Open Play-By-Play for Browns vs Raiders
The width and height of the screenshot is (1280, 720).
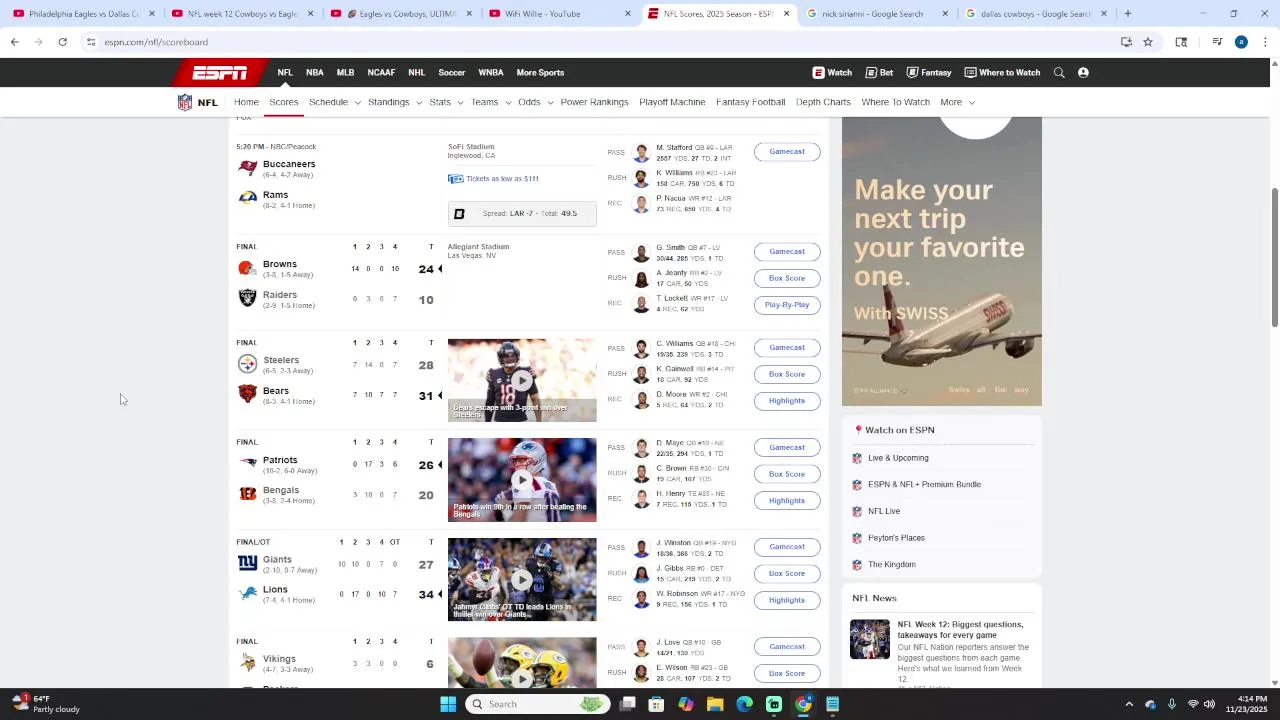[x=787, y=305]
